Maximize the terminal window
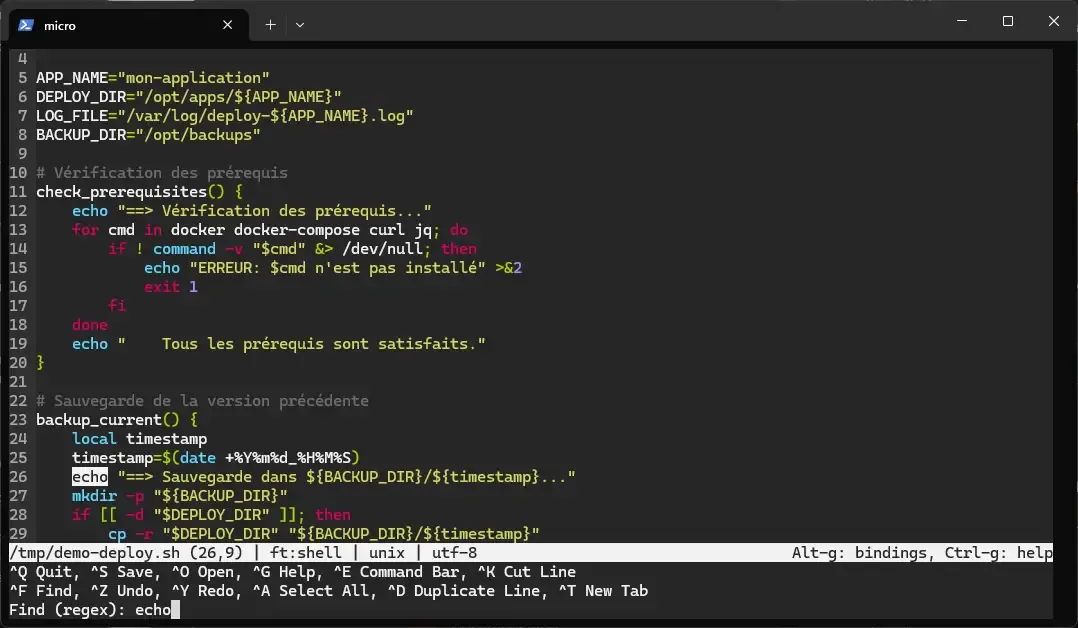1078x628 pixels. (x=1007, y=21)
